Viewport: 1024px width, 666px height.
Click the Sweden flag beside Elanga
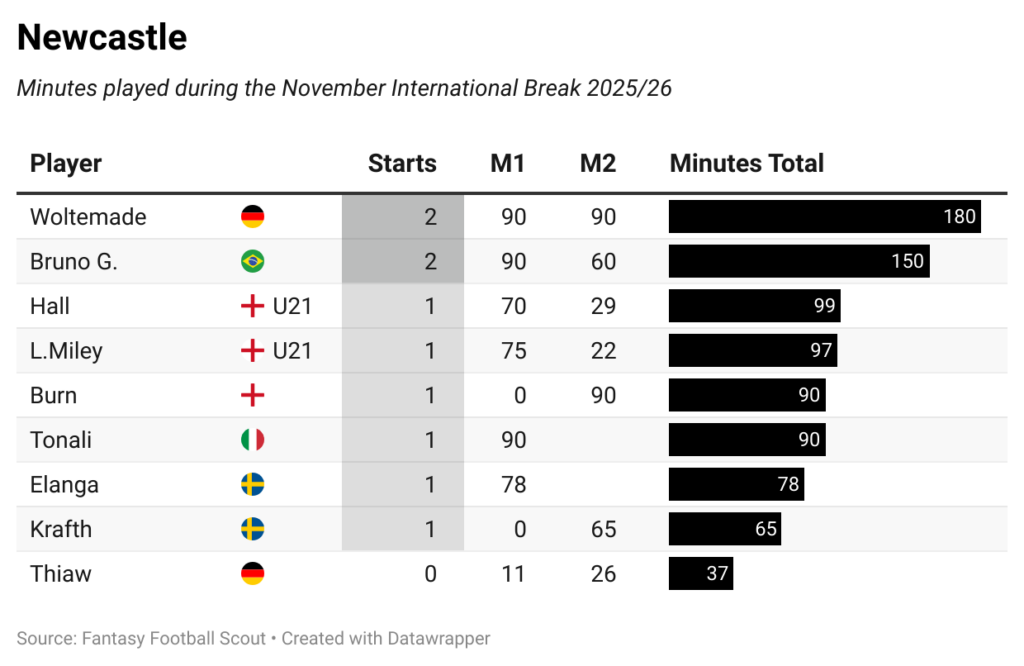253,485
